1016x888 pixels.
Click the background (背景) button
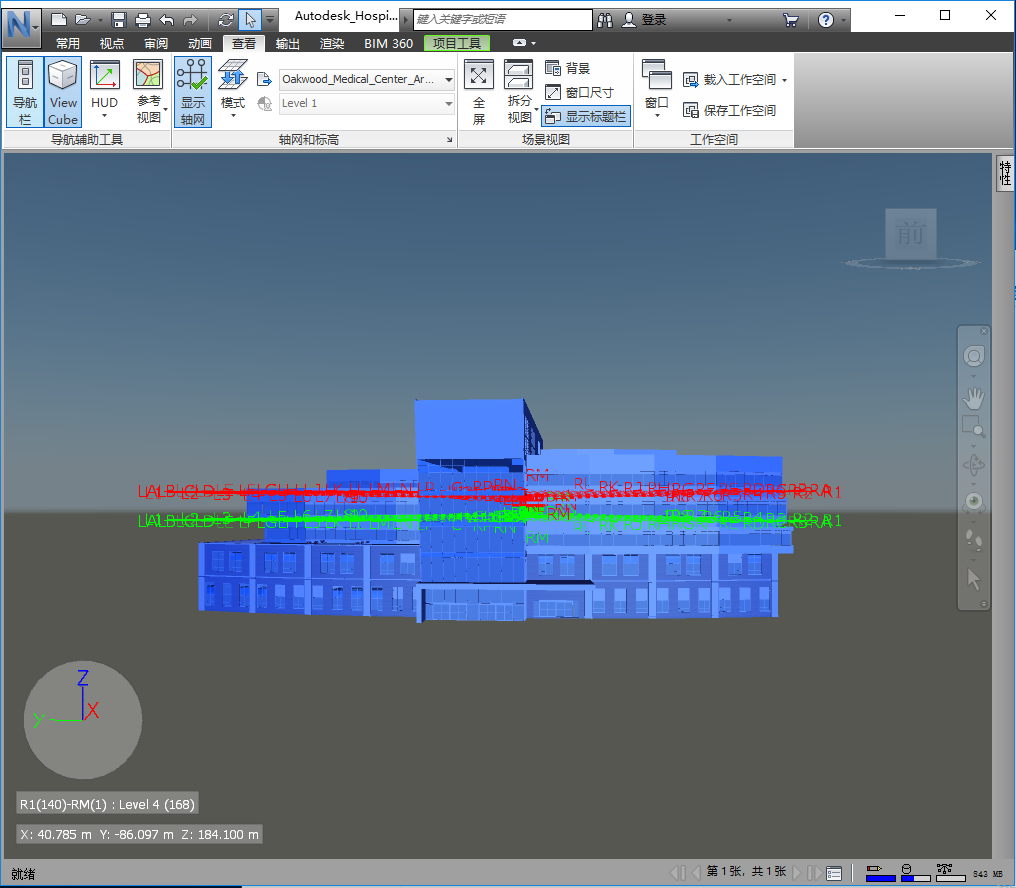(x=568, y=68)
